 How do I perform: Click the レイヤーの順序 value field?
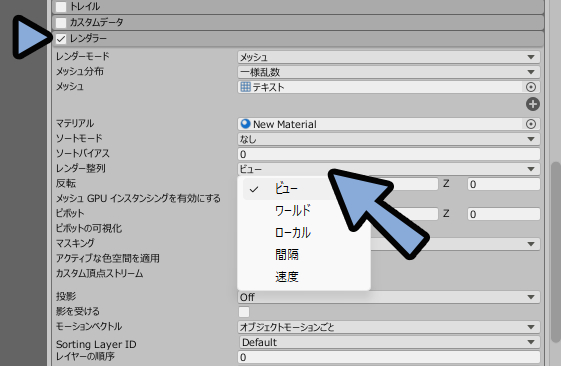point(389,357)
